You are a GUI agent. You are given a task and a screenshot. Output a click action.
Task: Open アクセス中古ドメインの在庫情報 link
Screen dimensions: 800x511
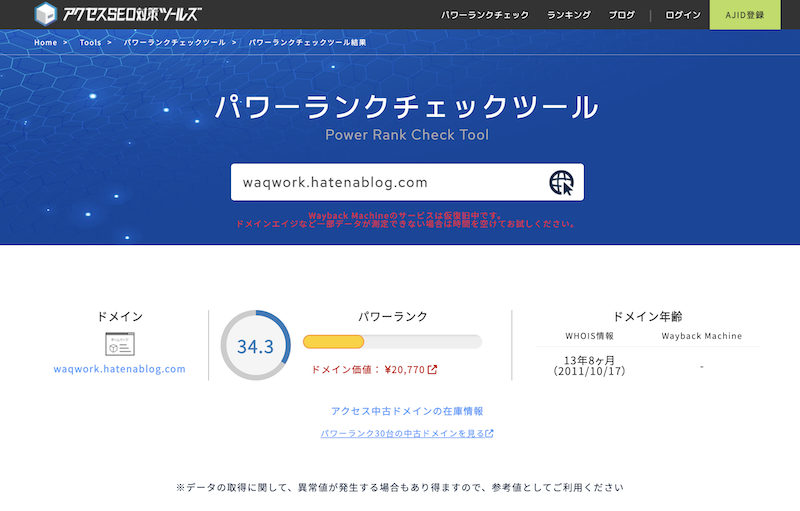407,411
